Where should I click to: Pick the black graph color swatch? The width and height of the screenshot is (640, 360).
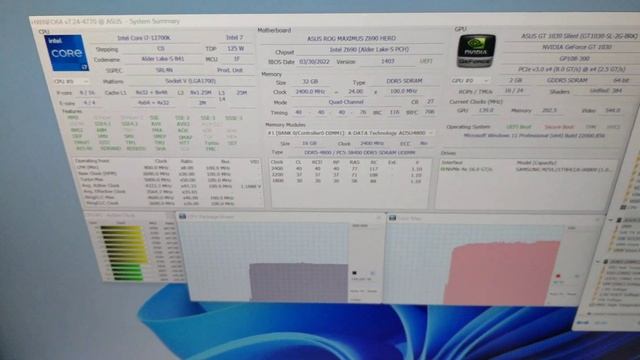coord(354,273)
